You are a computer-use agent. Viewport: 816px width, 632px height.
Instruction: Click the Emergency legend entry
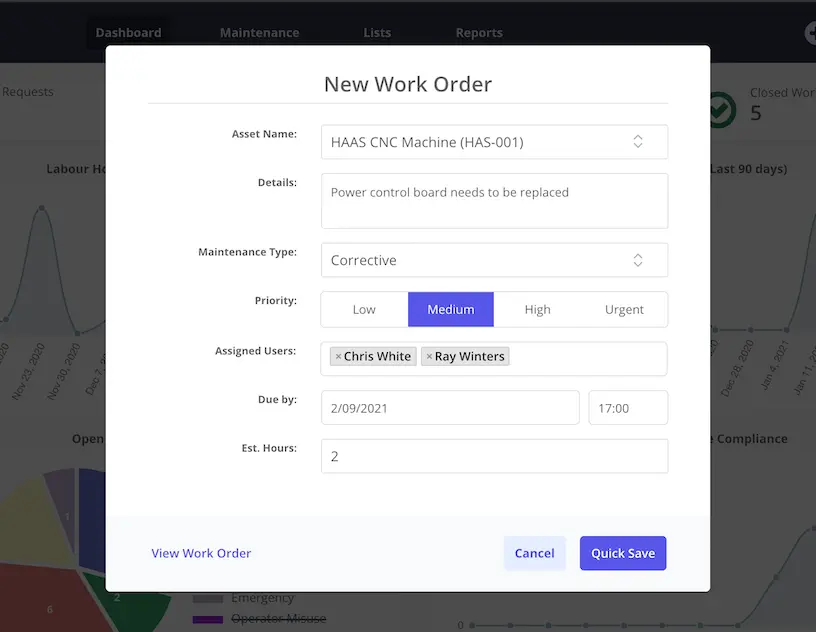point(262,598)
